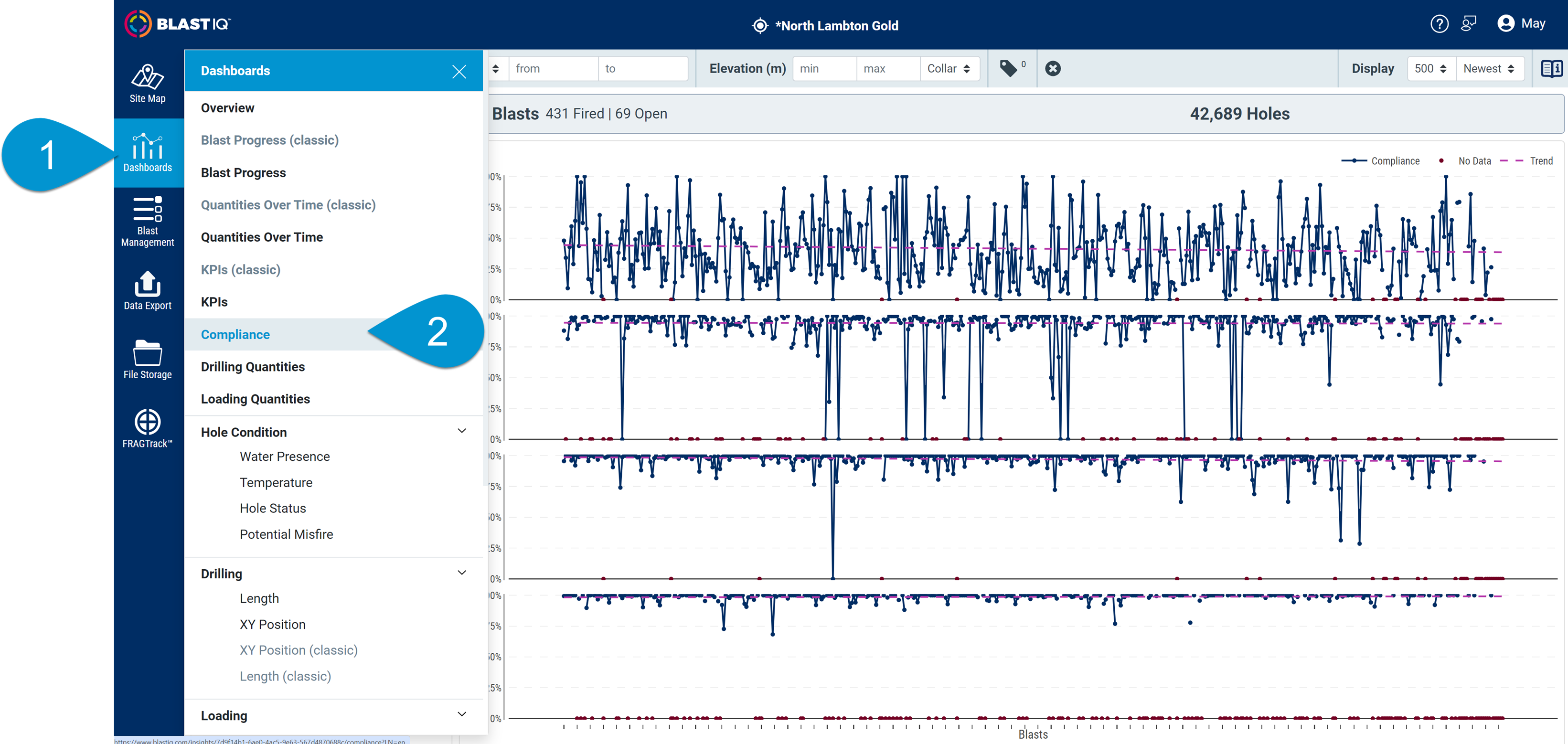Click the Elevation min input field
The height and width of the screenshot is (744, 1568).
click(824, 68)
